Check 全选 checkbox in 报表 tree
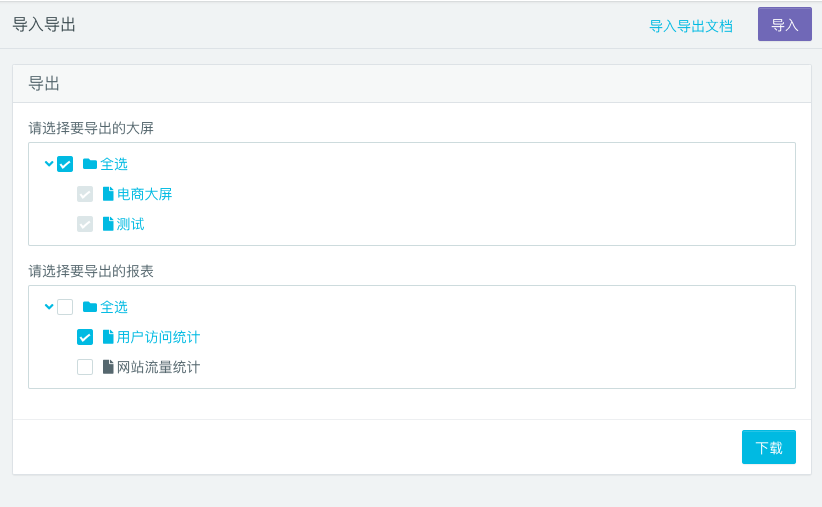822x507 pixels. point(65,307)
